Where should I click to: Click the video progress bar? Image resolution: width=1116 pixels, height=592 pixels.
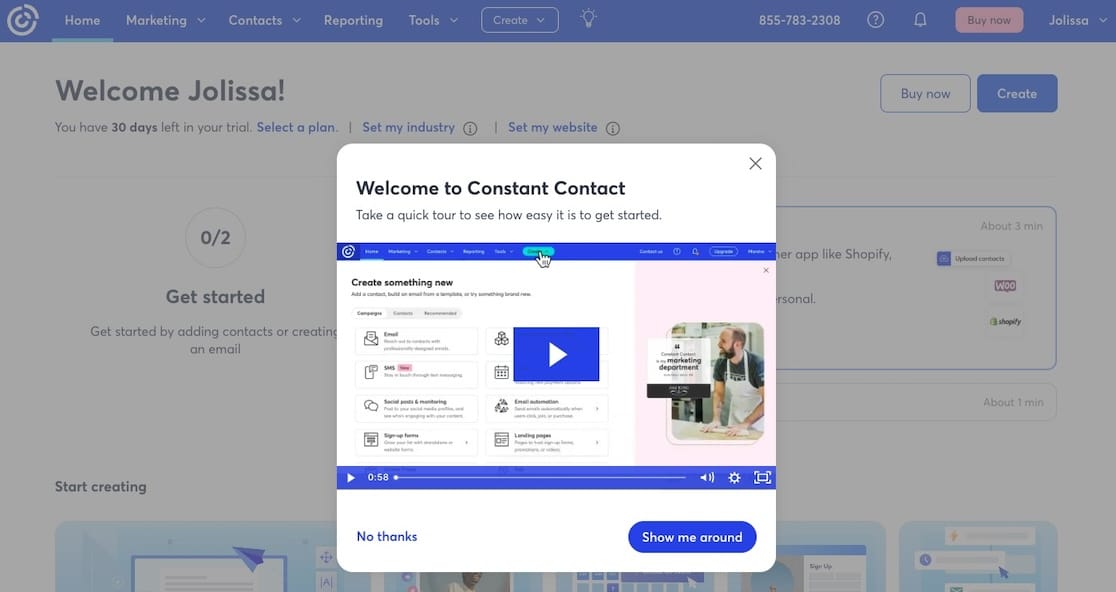pos(540,477)
